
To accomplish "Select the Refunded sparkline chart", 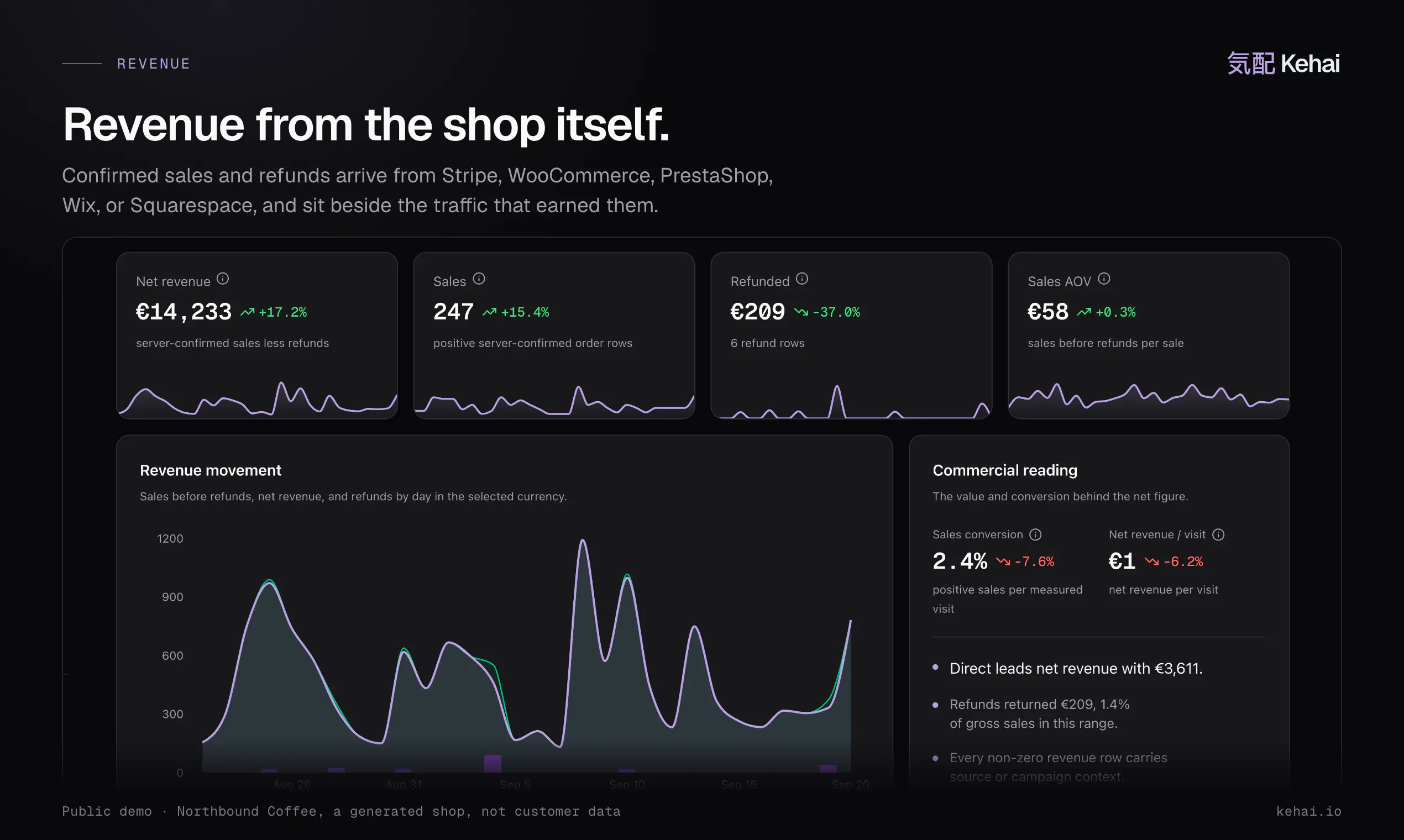I will pyautogui.click(x=851, y=401).
